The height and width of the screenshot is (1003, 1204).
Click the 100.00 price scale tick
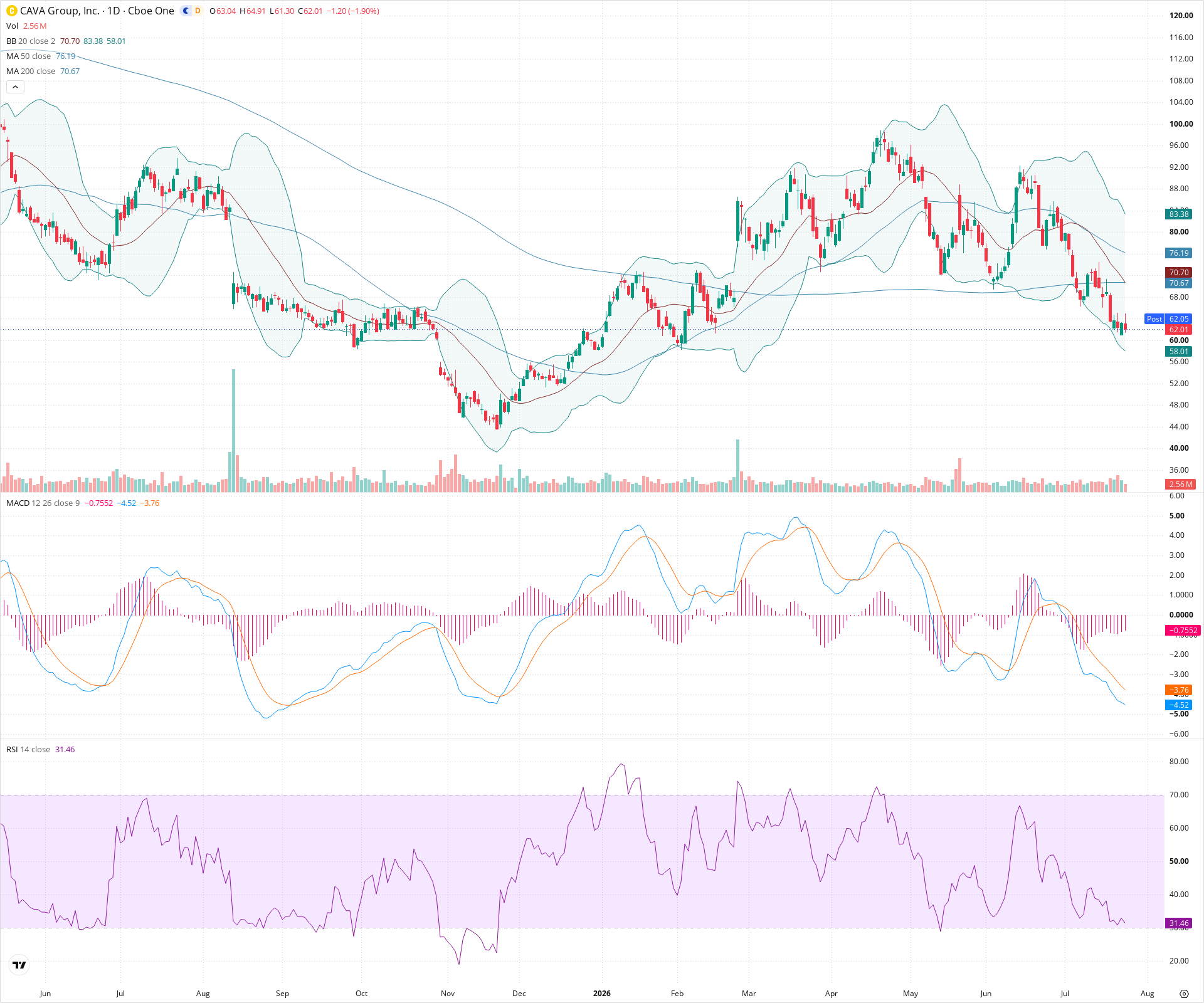1181,123
